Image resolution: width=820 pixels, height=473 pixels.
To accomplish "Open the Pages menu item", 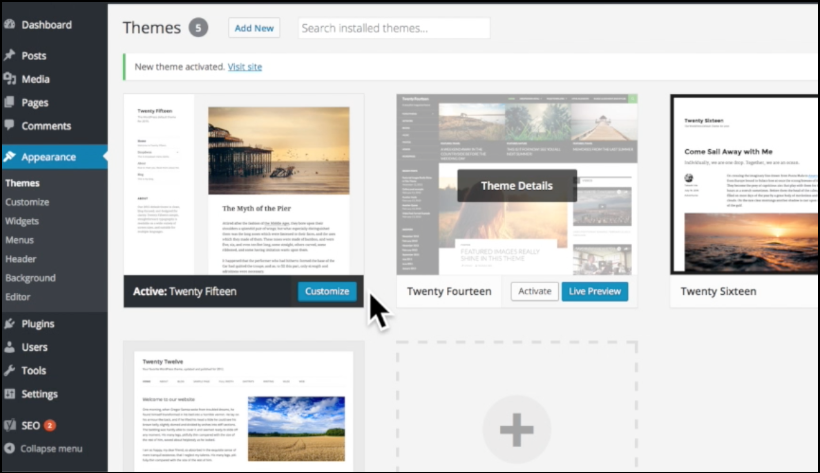I will pos(35,103).
